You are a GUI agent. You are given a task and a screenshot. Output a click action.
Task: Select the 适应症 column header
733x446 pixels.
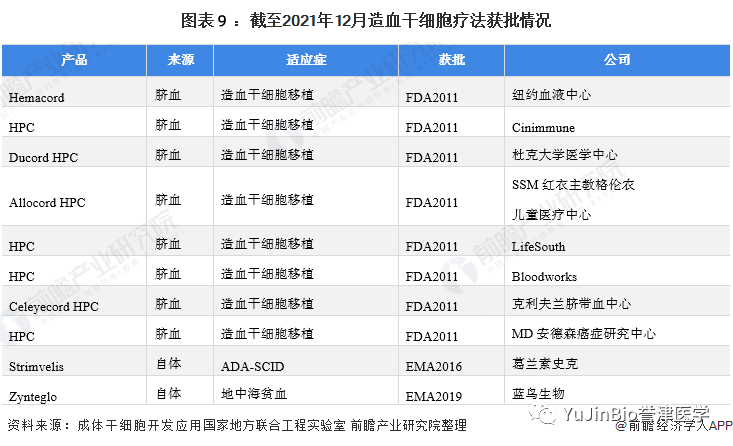pyautogui.click(x=306, y=60)
